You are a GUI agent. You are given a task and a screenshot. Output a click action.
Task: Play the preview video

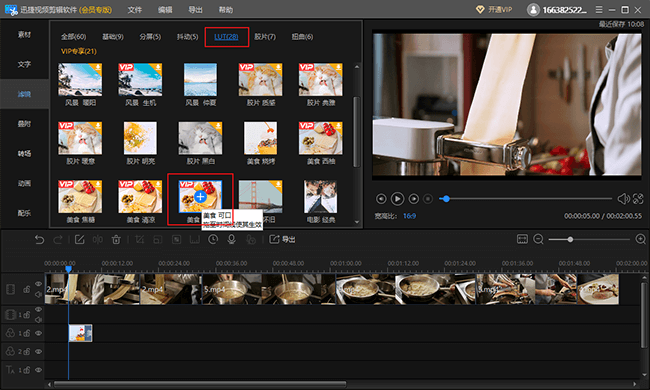coord(397,199)
